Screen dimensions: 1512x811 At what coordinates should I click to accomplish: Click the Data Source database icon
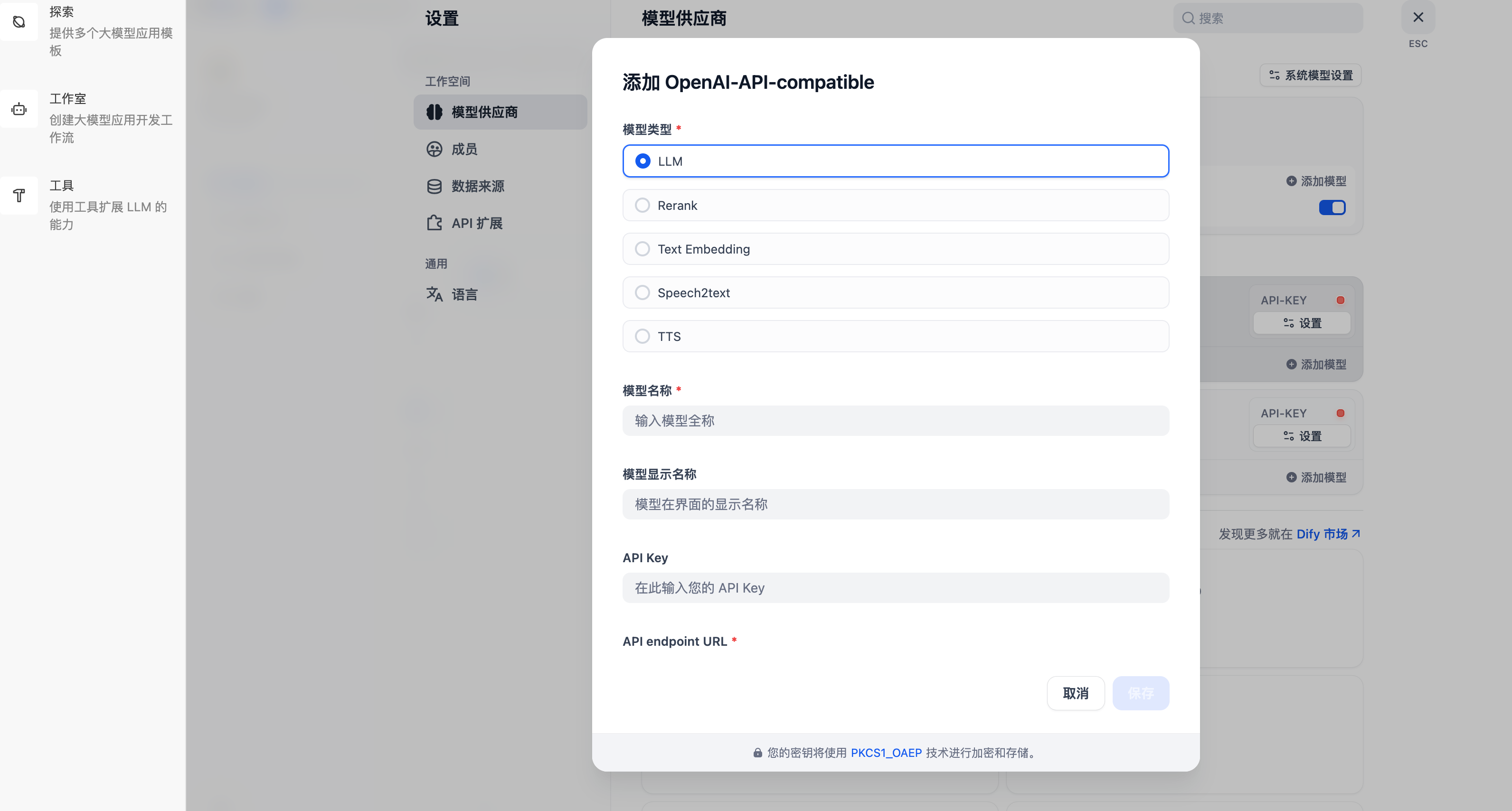435,187
